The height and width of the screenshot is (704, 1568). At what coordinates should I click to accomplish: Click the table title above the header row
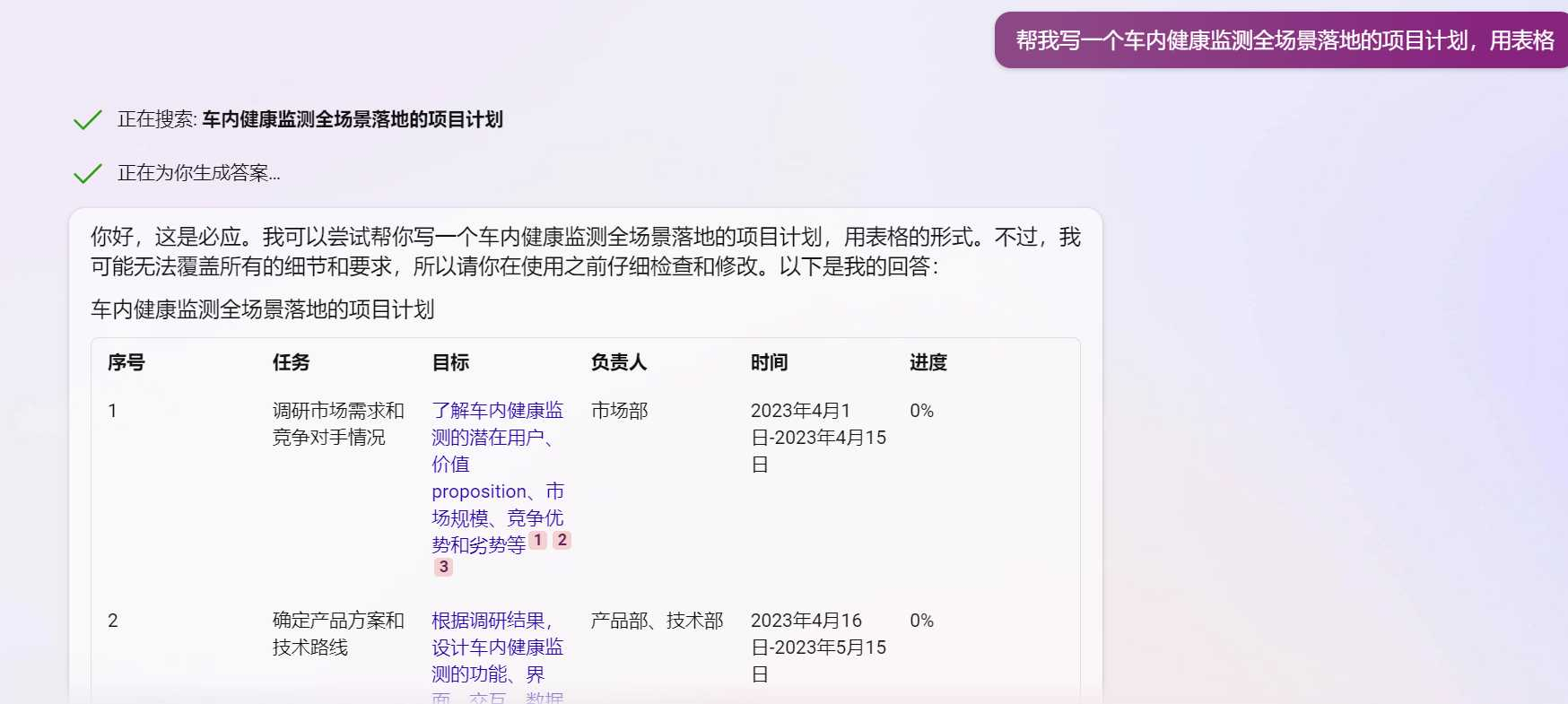pyautogui.click(x=263, y=309)
